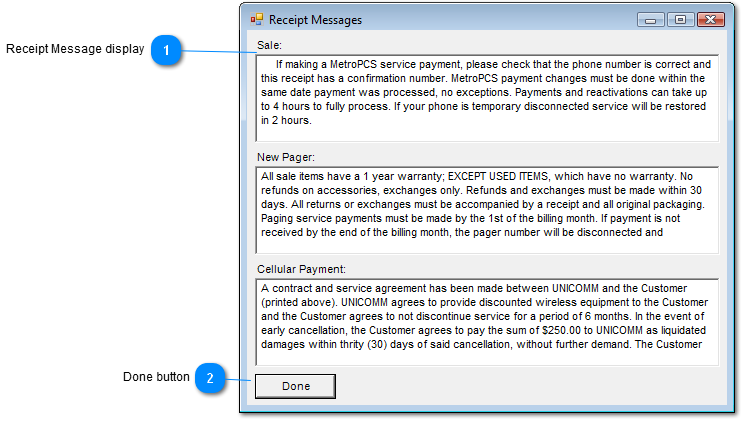Click into the New Pager message text box

pos(487,210)
